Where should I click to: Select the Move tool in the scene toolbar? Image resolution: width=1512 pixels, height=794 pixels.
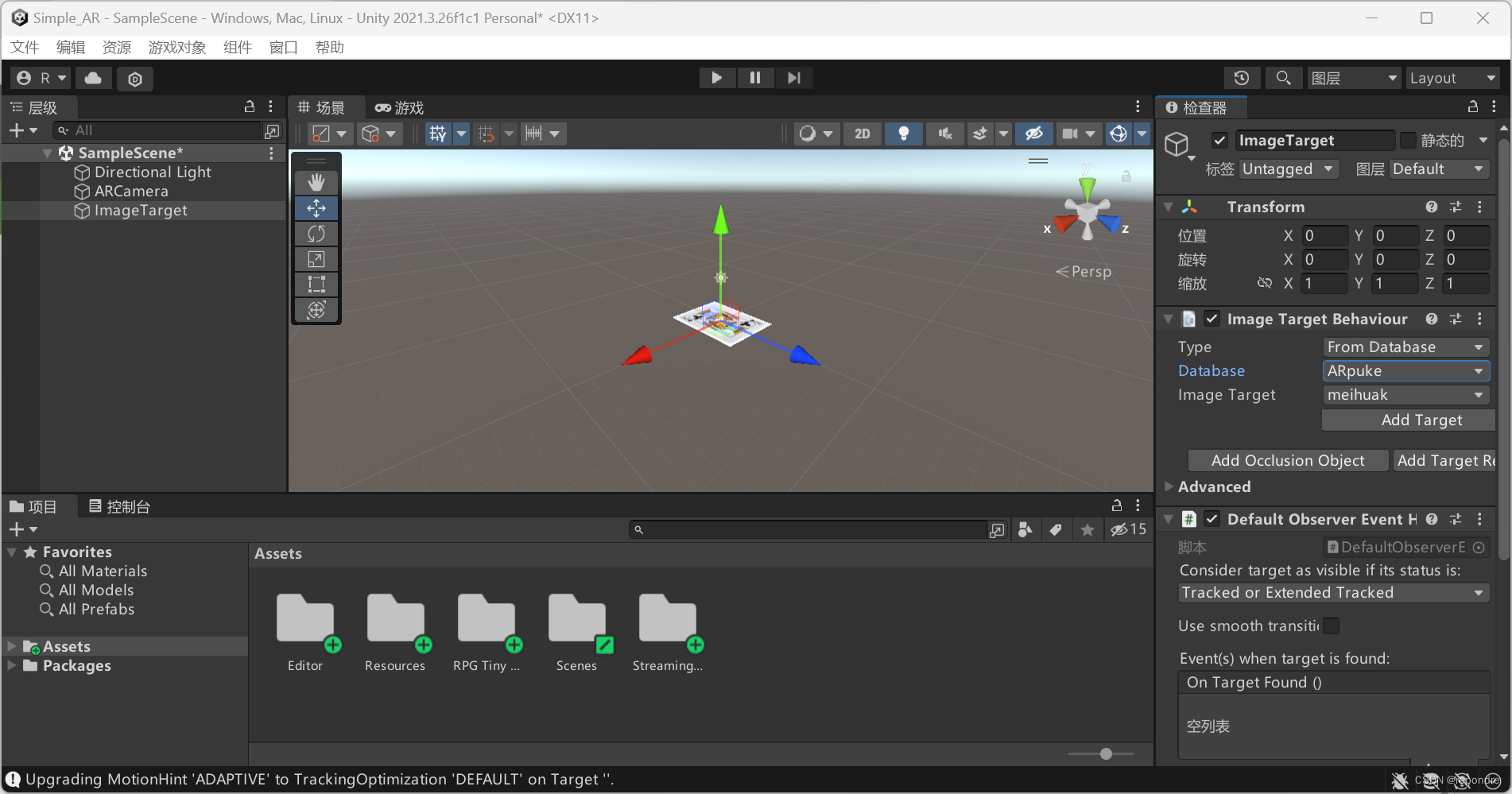316,207
